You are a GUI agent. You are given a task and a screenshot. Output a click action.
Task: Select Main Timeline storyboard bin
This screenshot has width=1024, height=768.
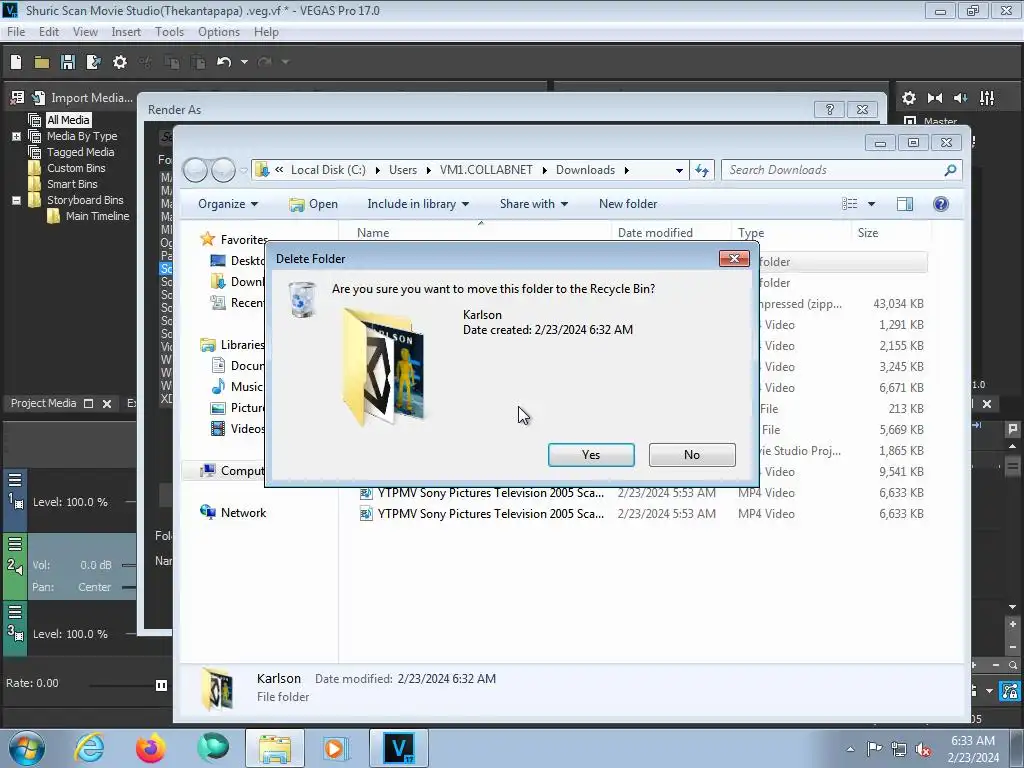(97, 216)
